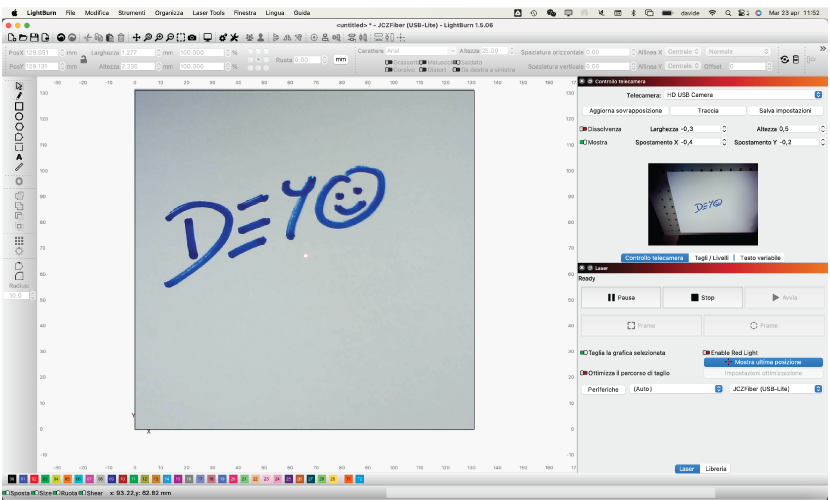Choose the Select arrow tool

pos(19,86)
